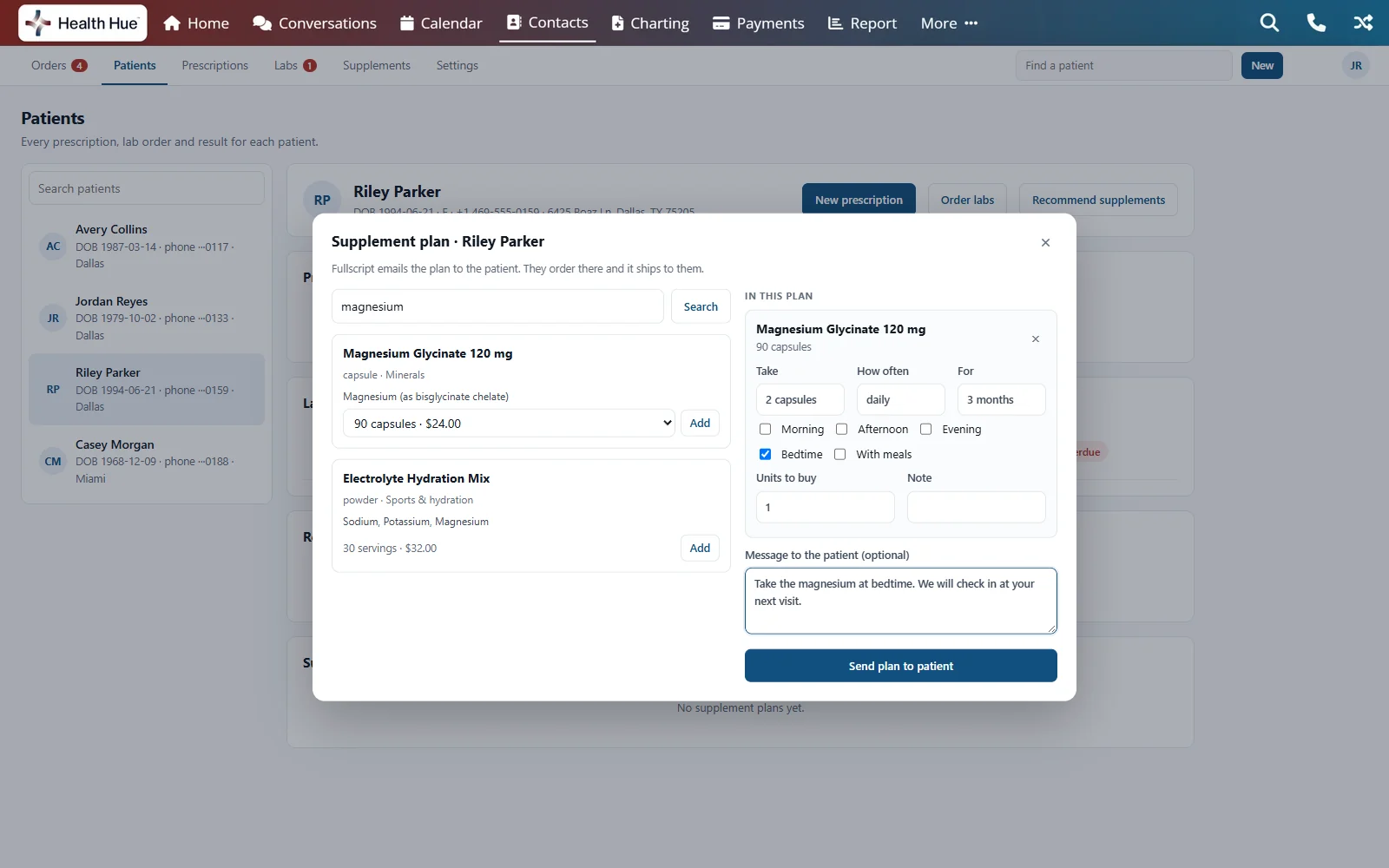Viewport: 1389px width, 868px height.
Task: Open the search magnifier icon
Action: 1269,23
